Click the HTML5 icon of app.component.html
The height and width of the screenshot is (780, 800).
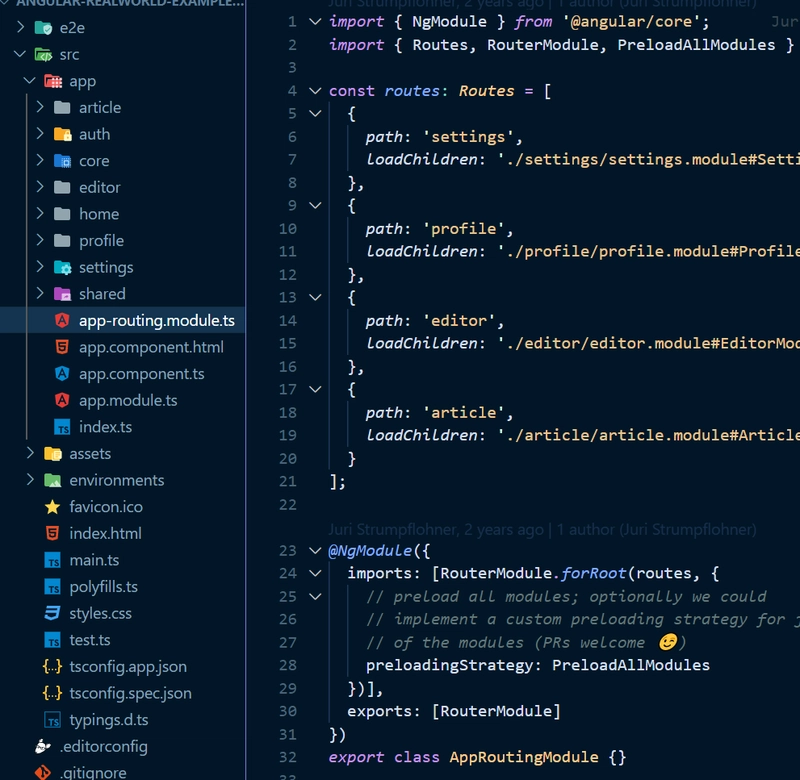point(62,347)
